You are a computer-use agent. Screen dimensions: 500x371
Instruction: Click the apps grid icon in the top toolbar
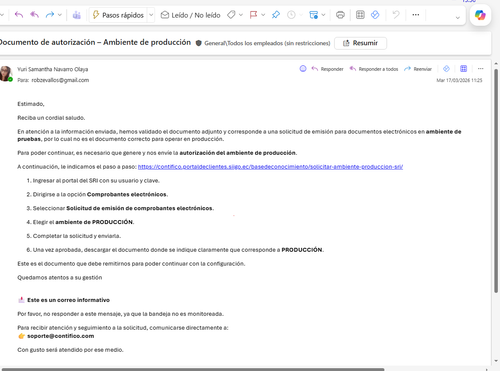click(360, 15)
